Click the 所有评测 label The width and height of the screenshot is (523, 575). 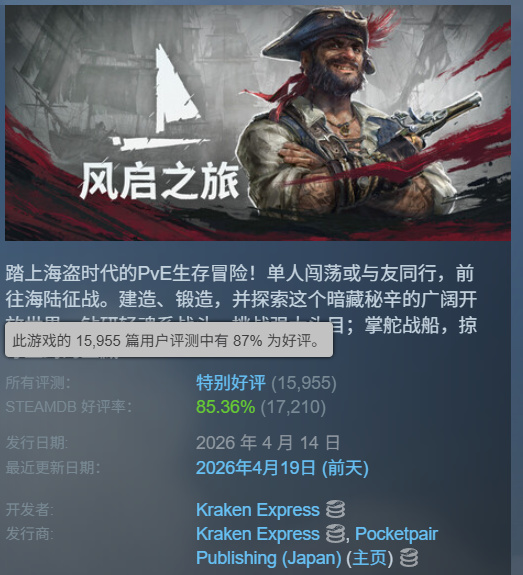point(38,383)
